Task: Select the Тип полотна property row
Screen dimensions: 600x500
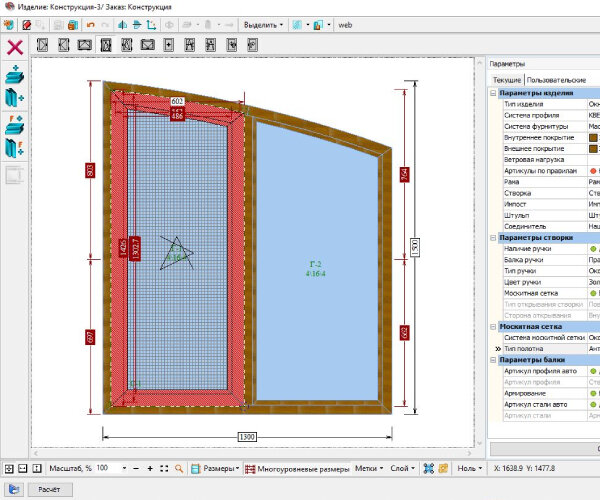Action: click(551, 349)
